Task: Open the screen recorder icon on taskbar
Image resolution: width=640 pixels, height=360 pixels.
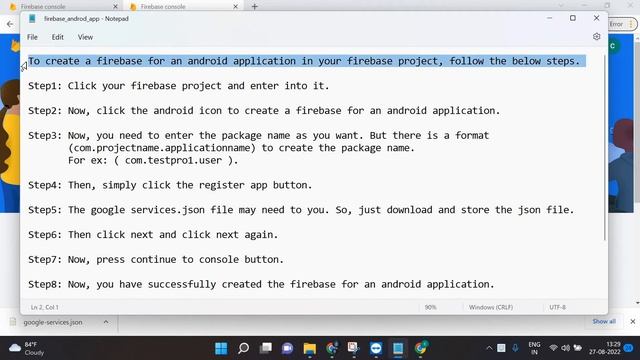Action: (x=353, y=348)
